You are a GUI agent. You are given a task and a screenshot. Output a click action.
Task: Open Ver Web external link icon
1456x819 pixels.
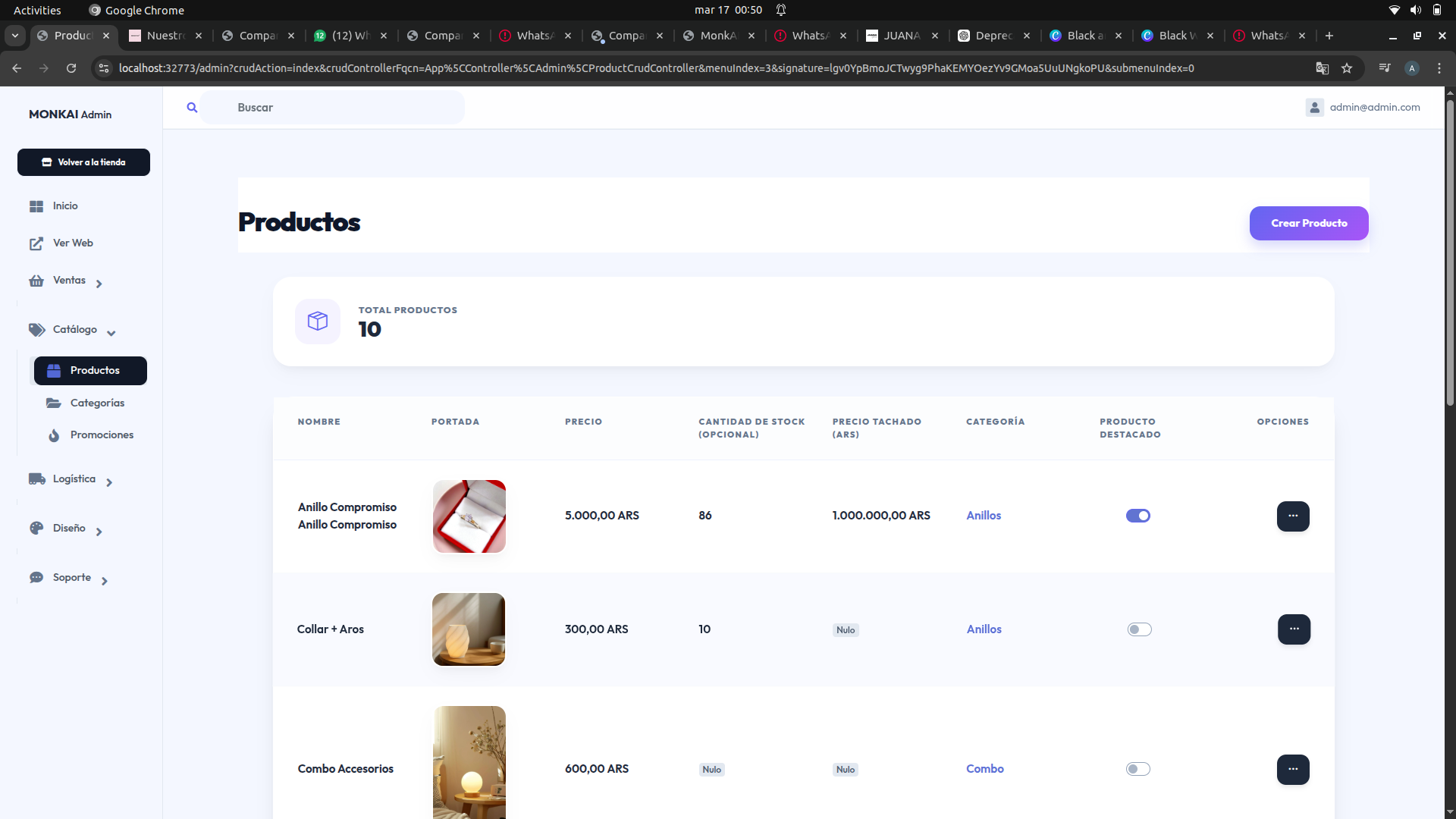[x=36, y=243]
